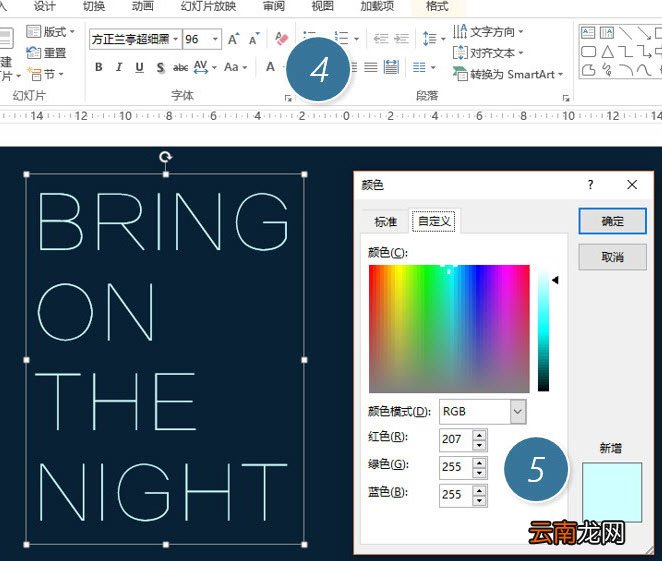Open the font dialog launcher in 字体 group
662x561 pixels.
288,98
